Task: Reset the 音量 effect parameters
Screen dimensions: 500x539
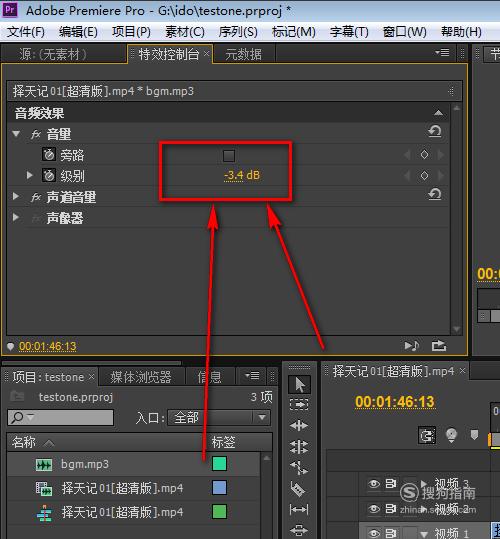Action: click(x=435, y=132)
